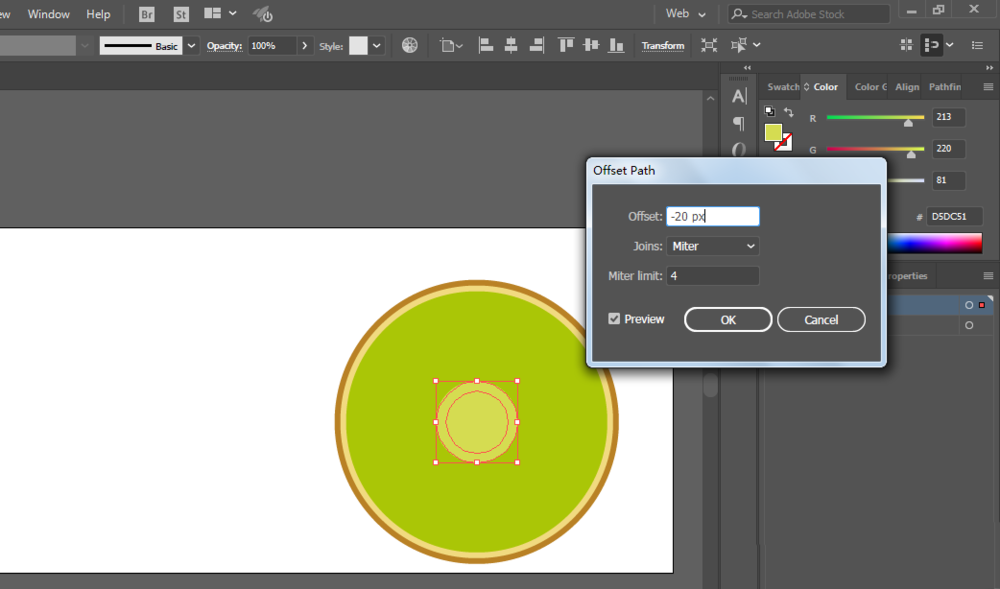This screenshot has width=1000, height=589.
Task: Click the yellow-green fill color swatch
Action: (773, 132)
